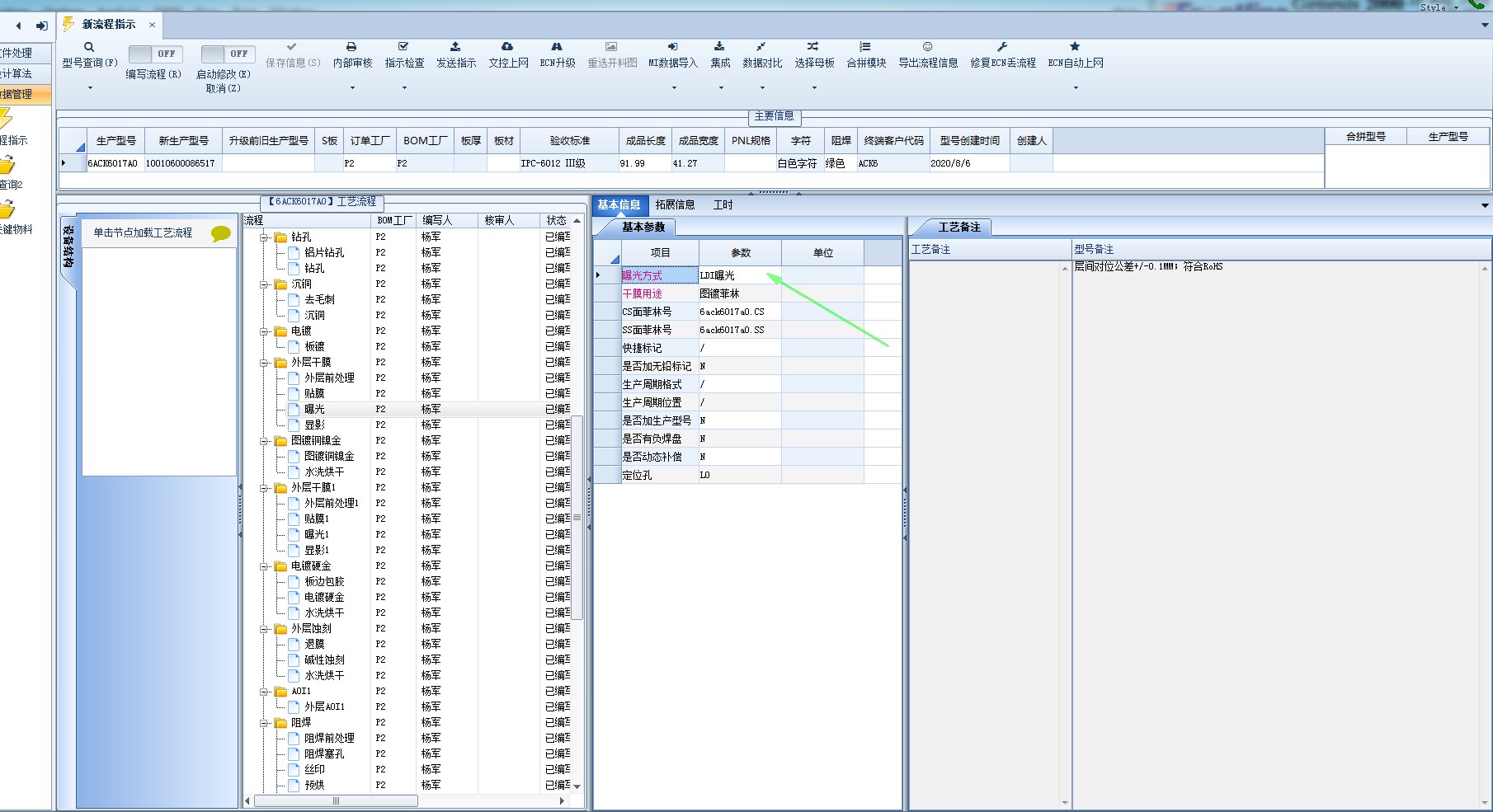Image resolution: width=1493 pixels, height=812 pixels.
Task: Collapse the 沉铜 tree node
Action: pyautogui.click(x=265, y=284)
